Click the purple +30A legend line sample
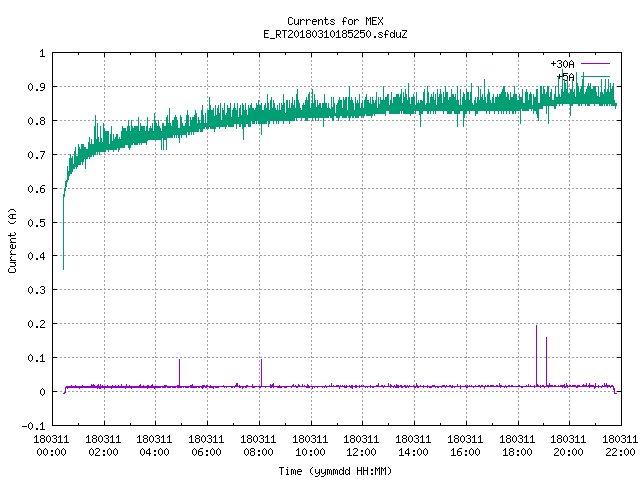640x480 pixels. pos(595,64)
